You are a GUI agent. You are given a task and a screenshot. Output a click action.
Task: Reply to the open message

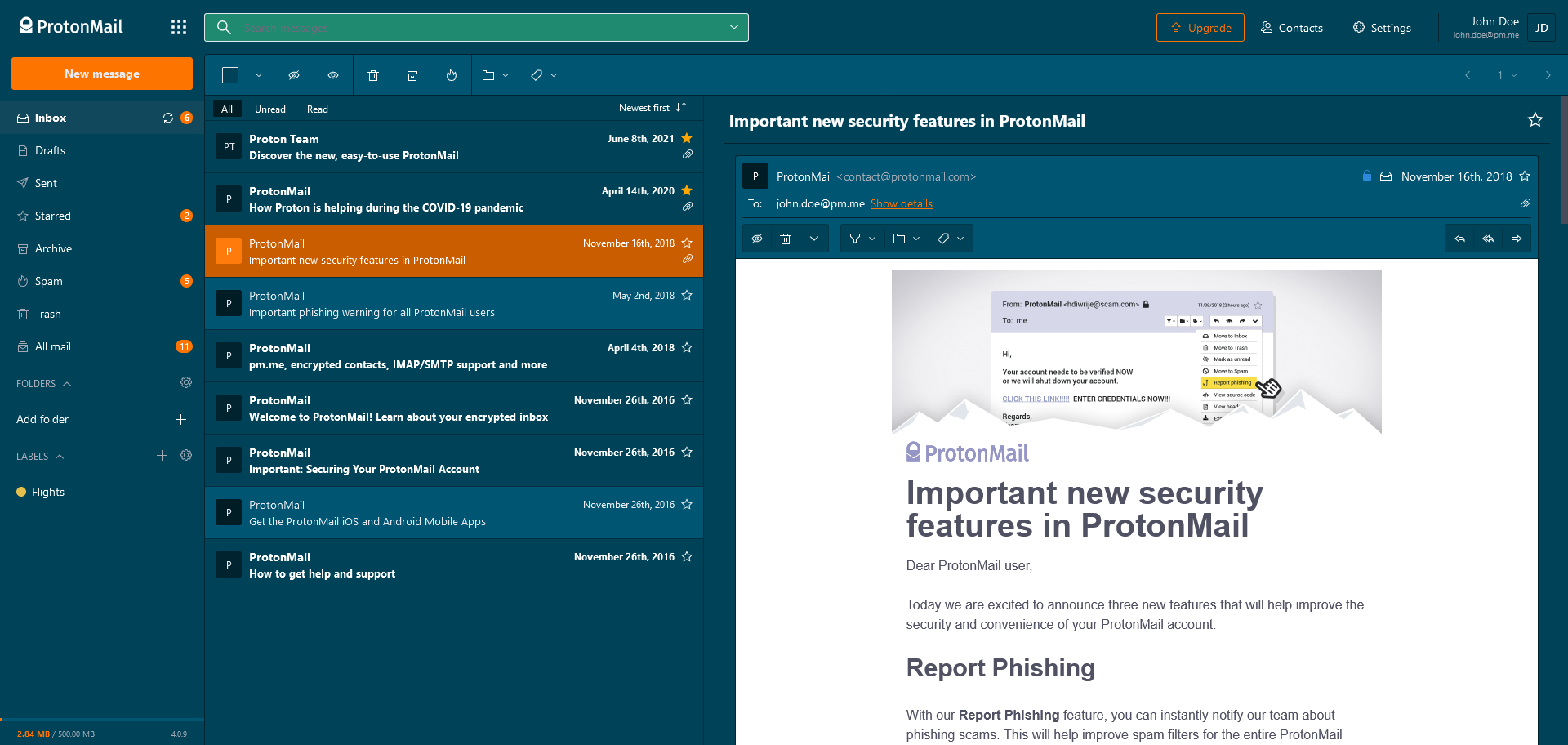pyautogui.click(x=1459, y=239)
